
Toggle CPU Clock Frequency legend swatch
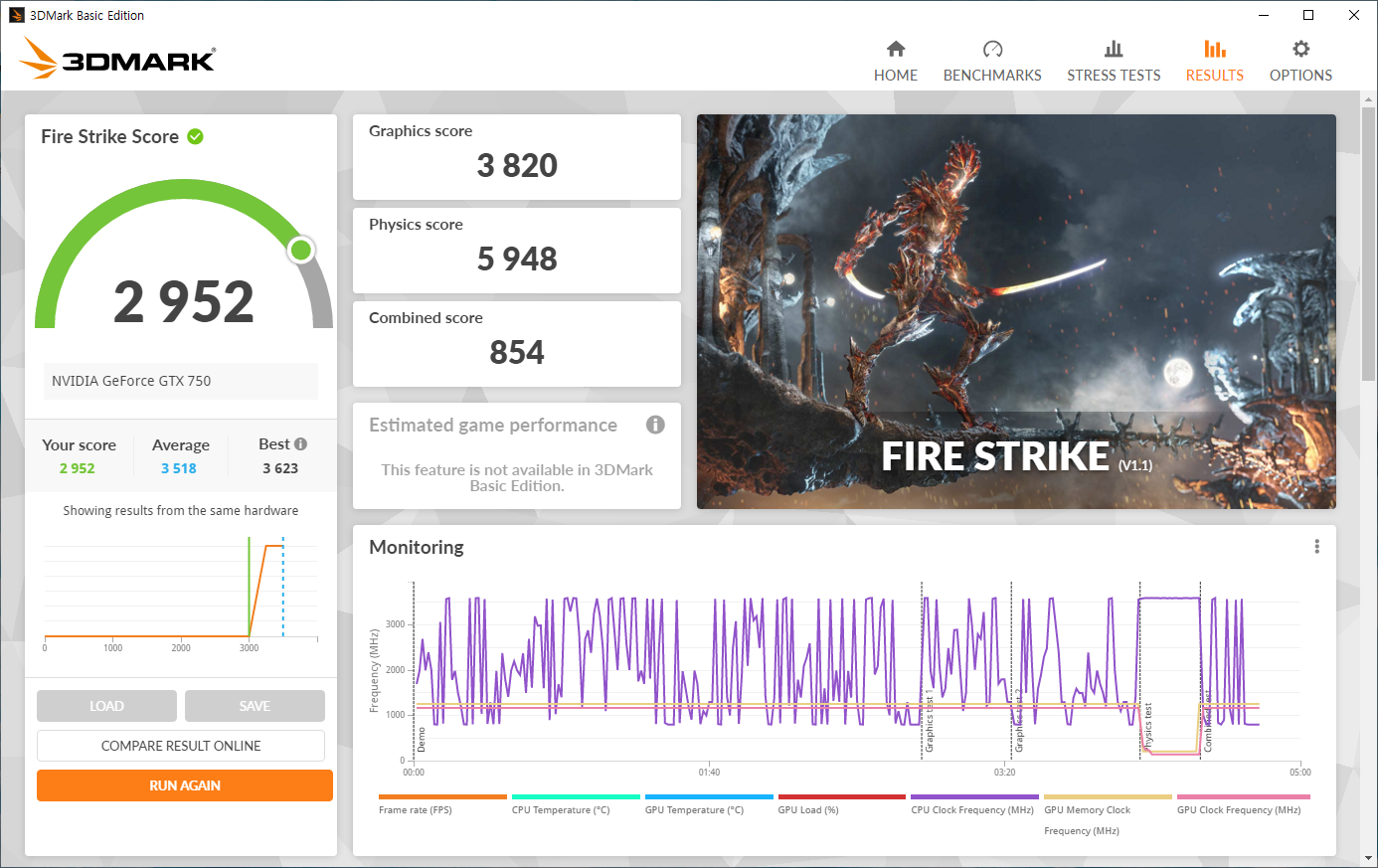click(x=974, y=796)
